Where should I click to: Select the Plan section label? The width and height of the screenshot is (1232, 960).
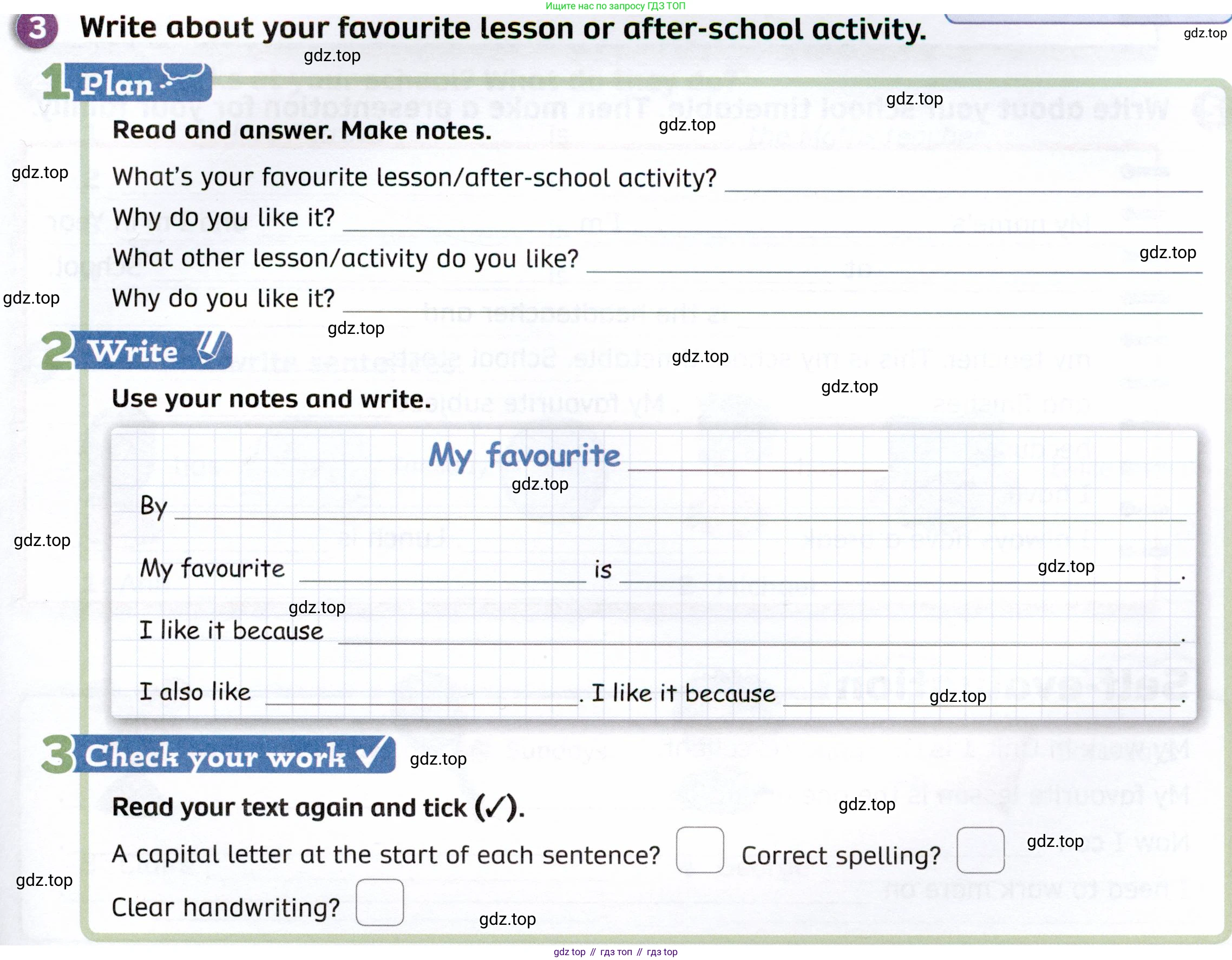117,84
